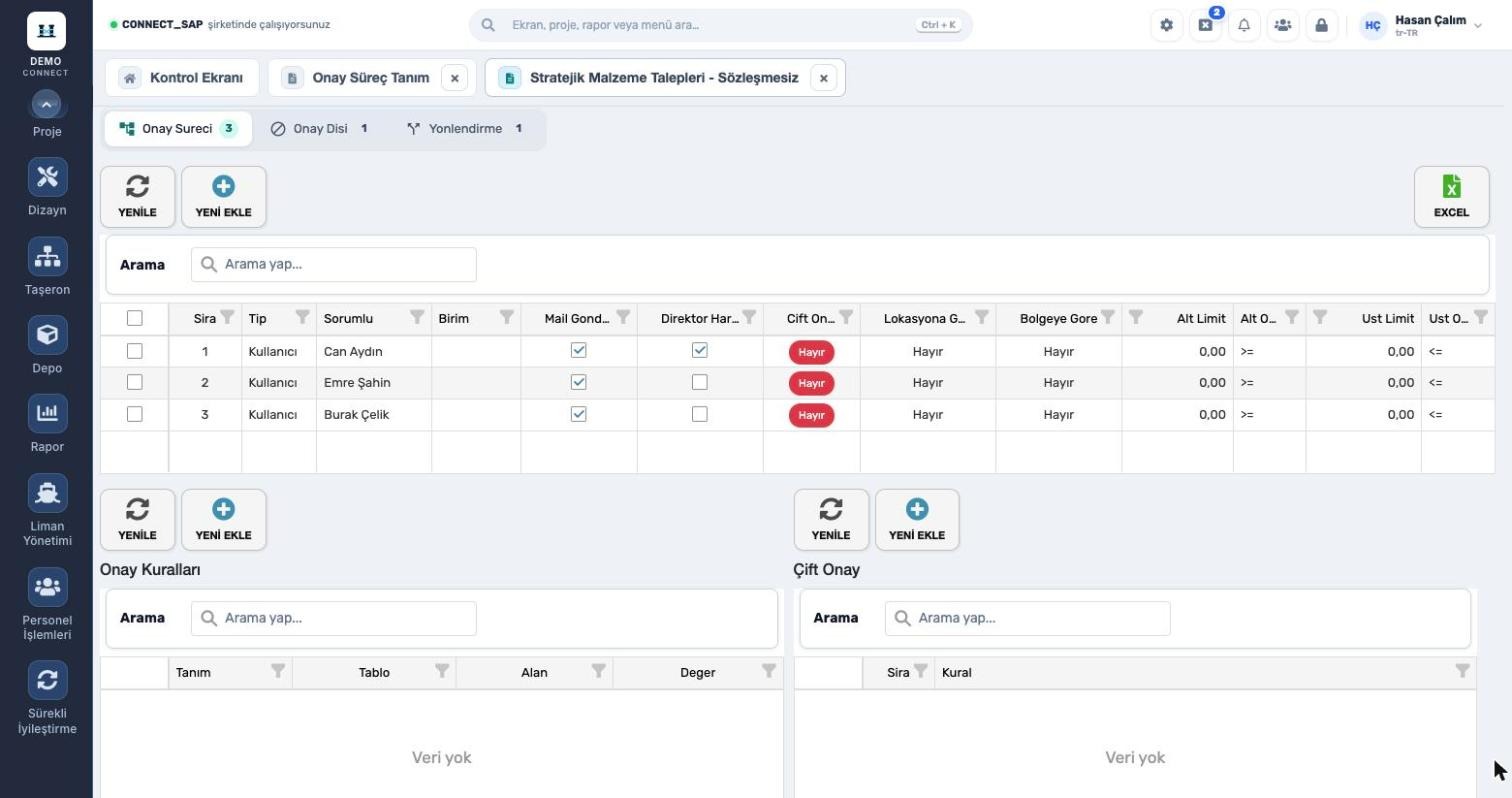
Task: Click the Arama field above the approval grid
Action: 333,264
